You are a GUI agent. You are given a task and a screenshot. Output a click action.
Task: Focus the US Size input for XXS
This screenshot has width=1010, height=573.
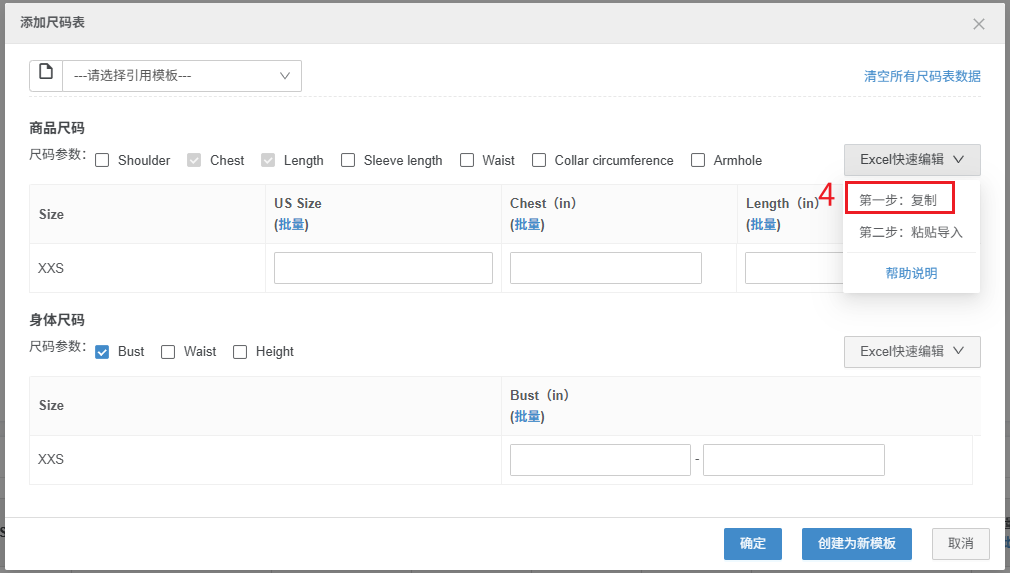(383, 268)
